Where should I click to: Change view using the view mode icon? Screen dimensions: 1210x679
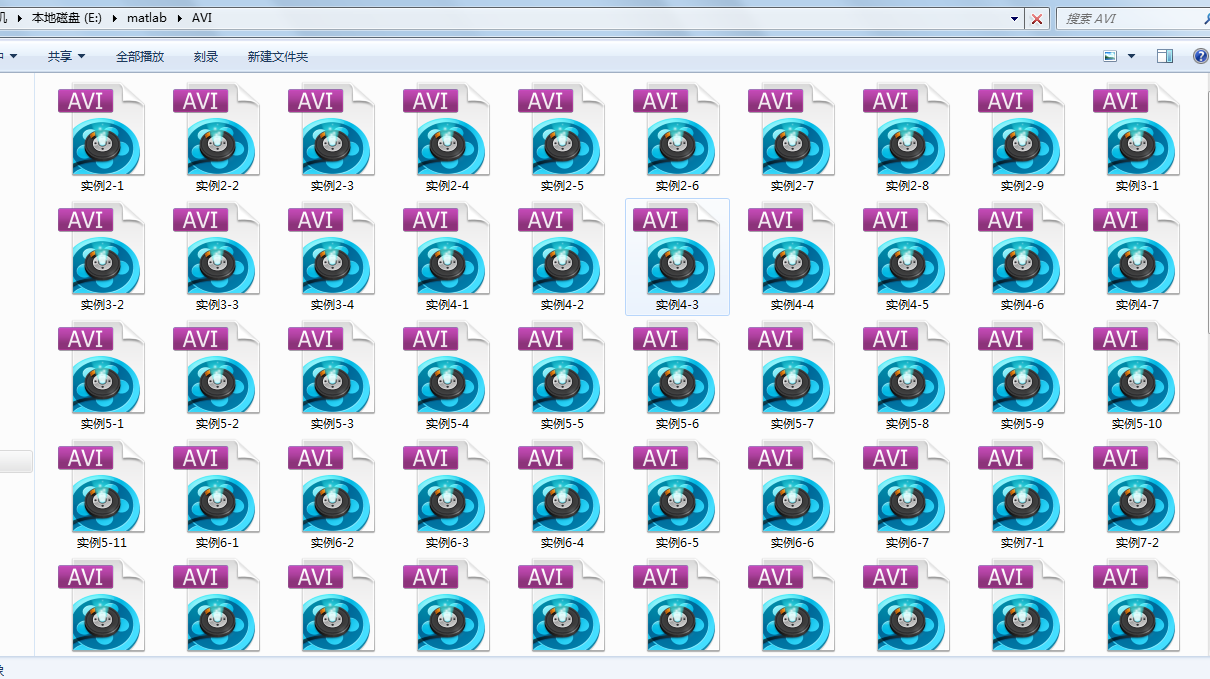coord(1110,57)
